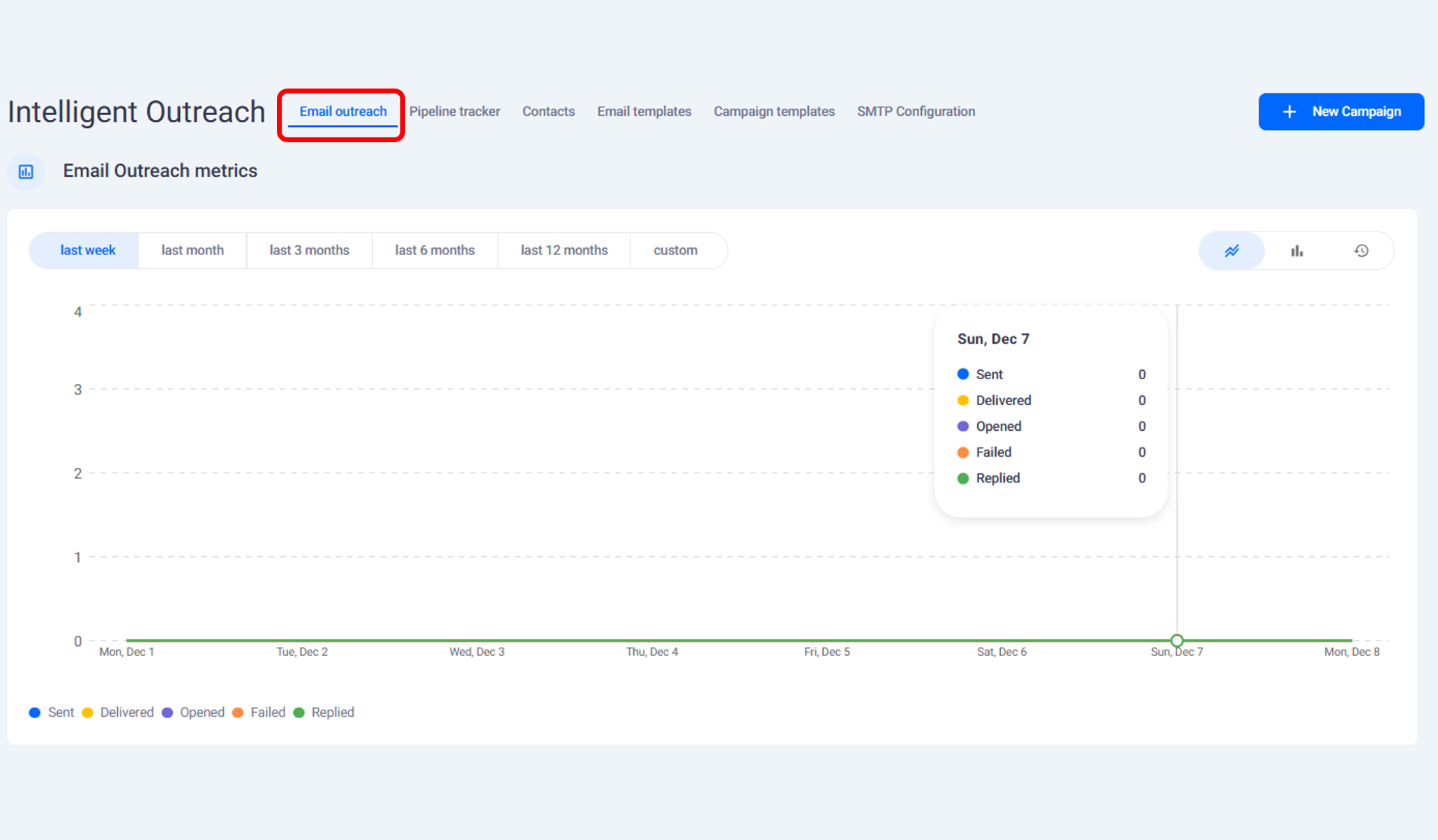The width and height of the screenshot is (1438, 840).
Task: Hide the Replied series in legend
Action: (324, 712)
